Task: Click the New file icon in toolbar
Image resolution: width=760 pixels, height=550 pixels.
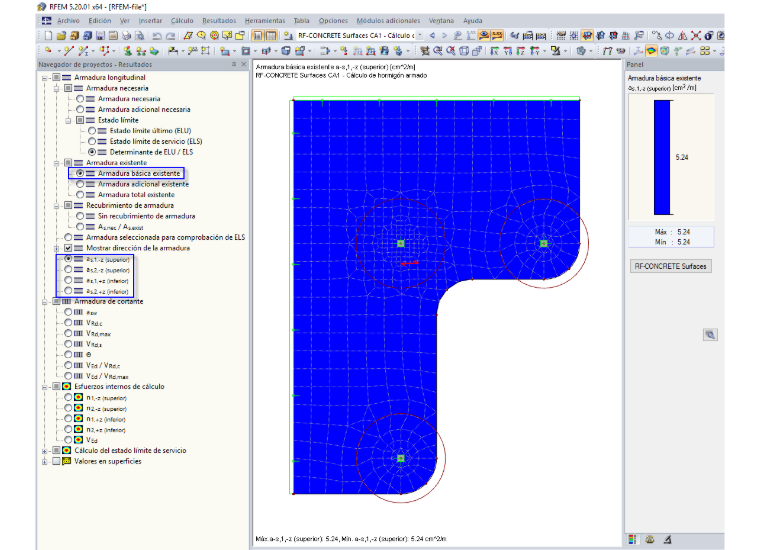Action: [x=48, y=36]
